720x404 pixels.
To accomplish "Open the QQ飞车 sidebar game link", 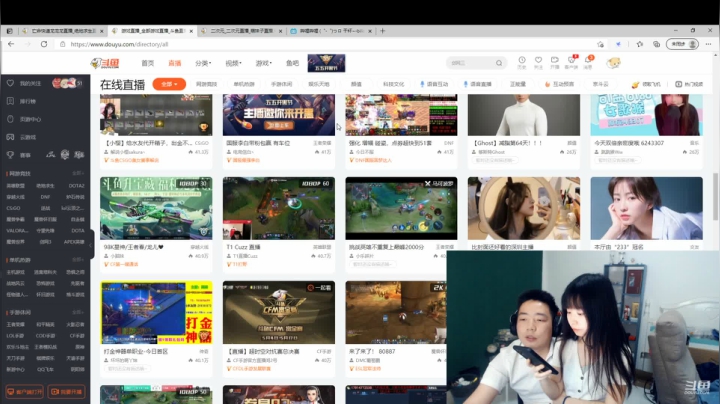I will (x=45, y=369).
